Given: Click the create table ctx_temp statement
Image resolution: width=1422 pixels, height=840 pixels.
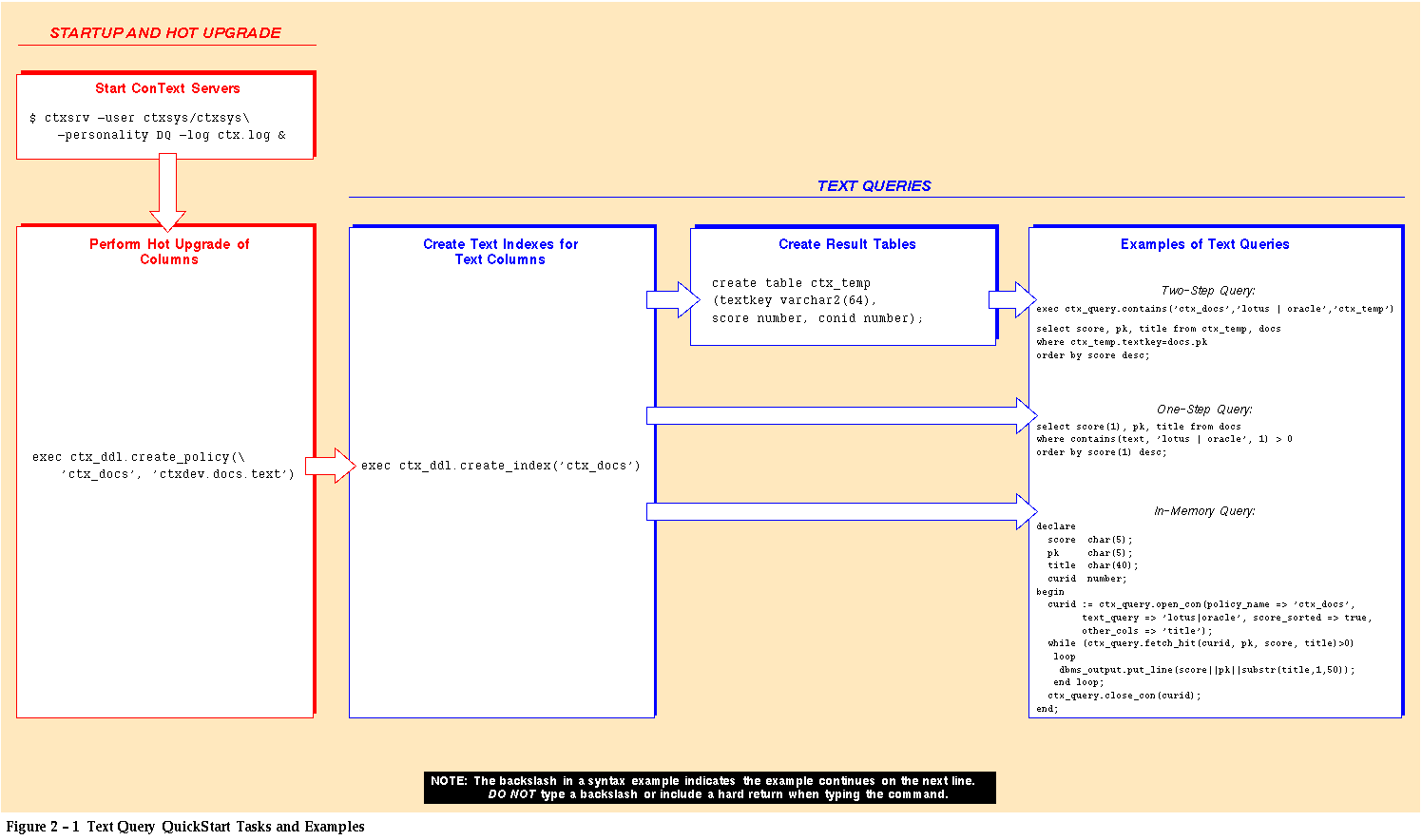Looking at the screenshot, I should point(817,300).
